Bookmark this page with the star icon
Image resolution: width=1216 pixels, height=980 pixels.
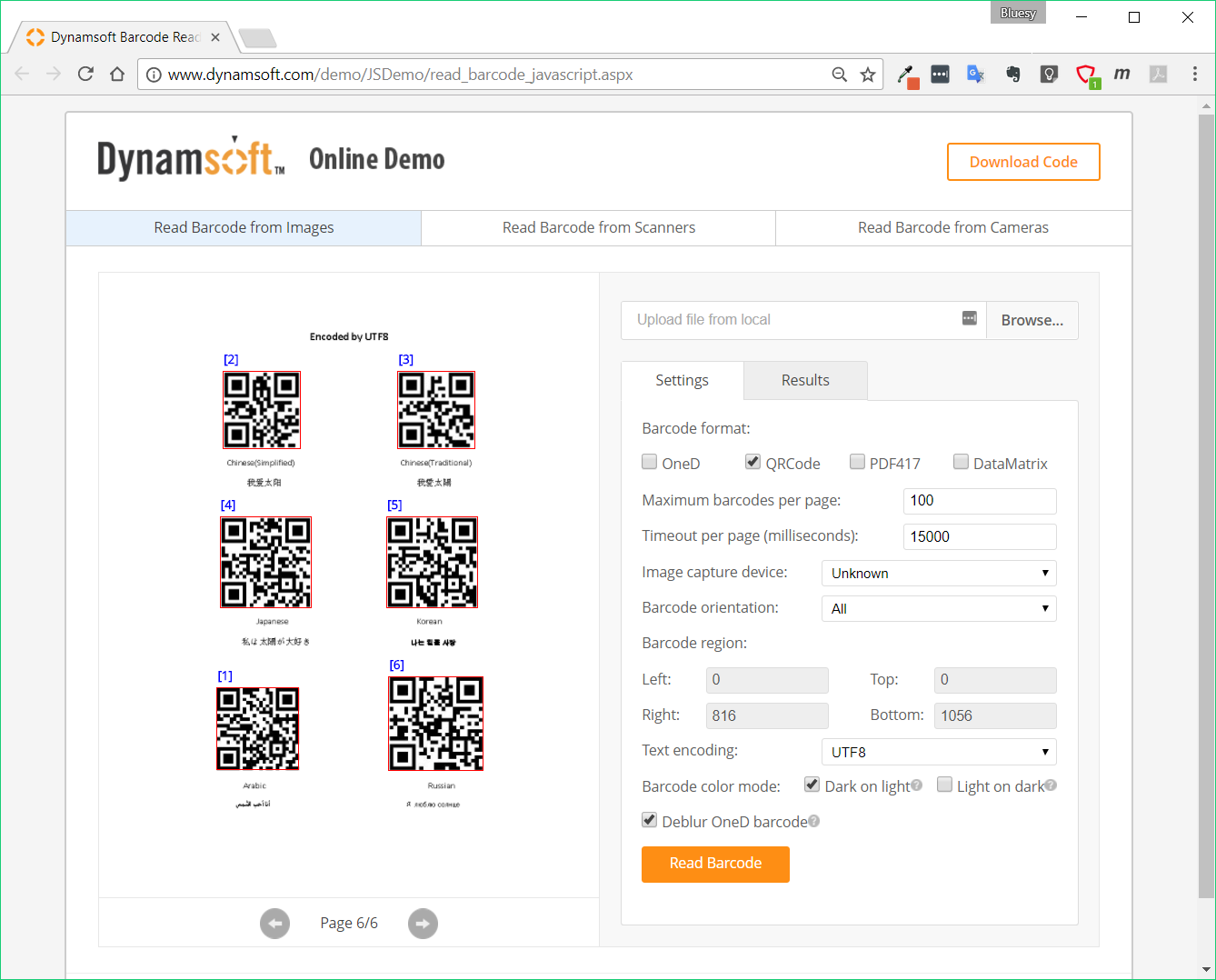[x=868, y=75]
